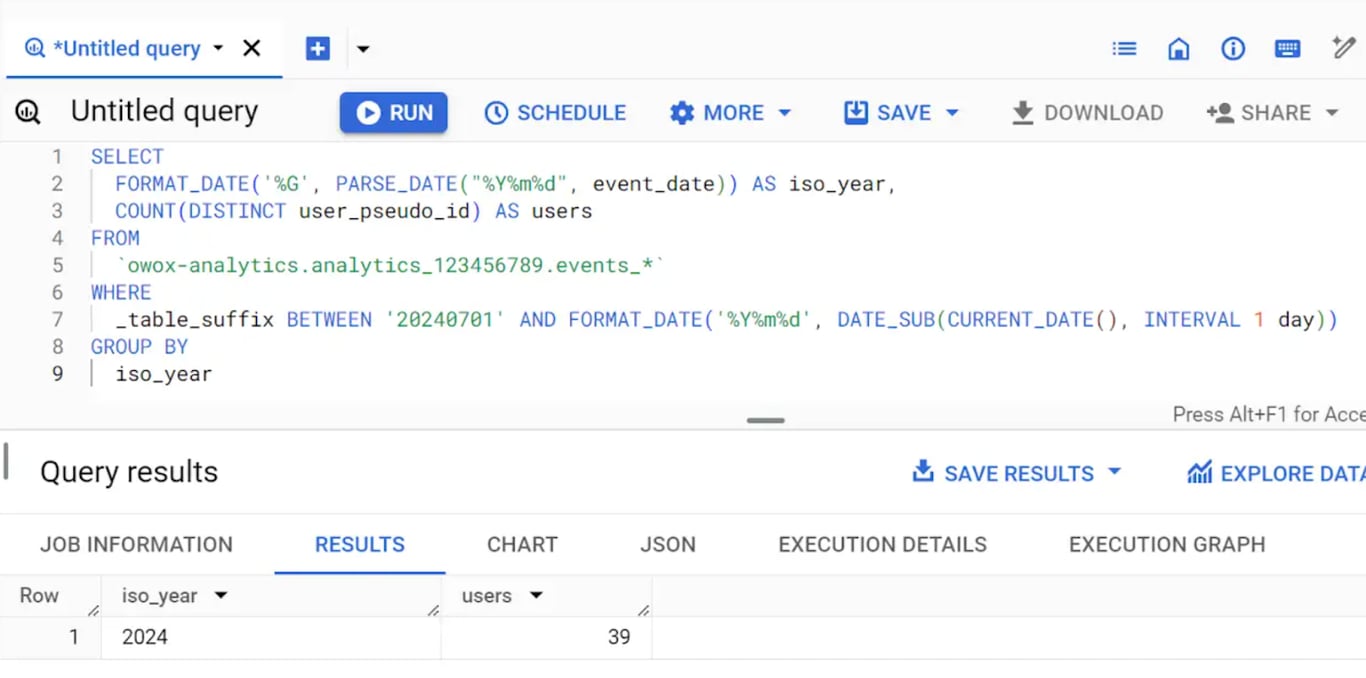Schedule the query
1366x678 pixels.
tap(555, 113)
